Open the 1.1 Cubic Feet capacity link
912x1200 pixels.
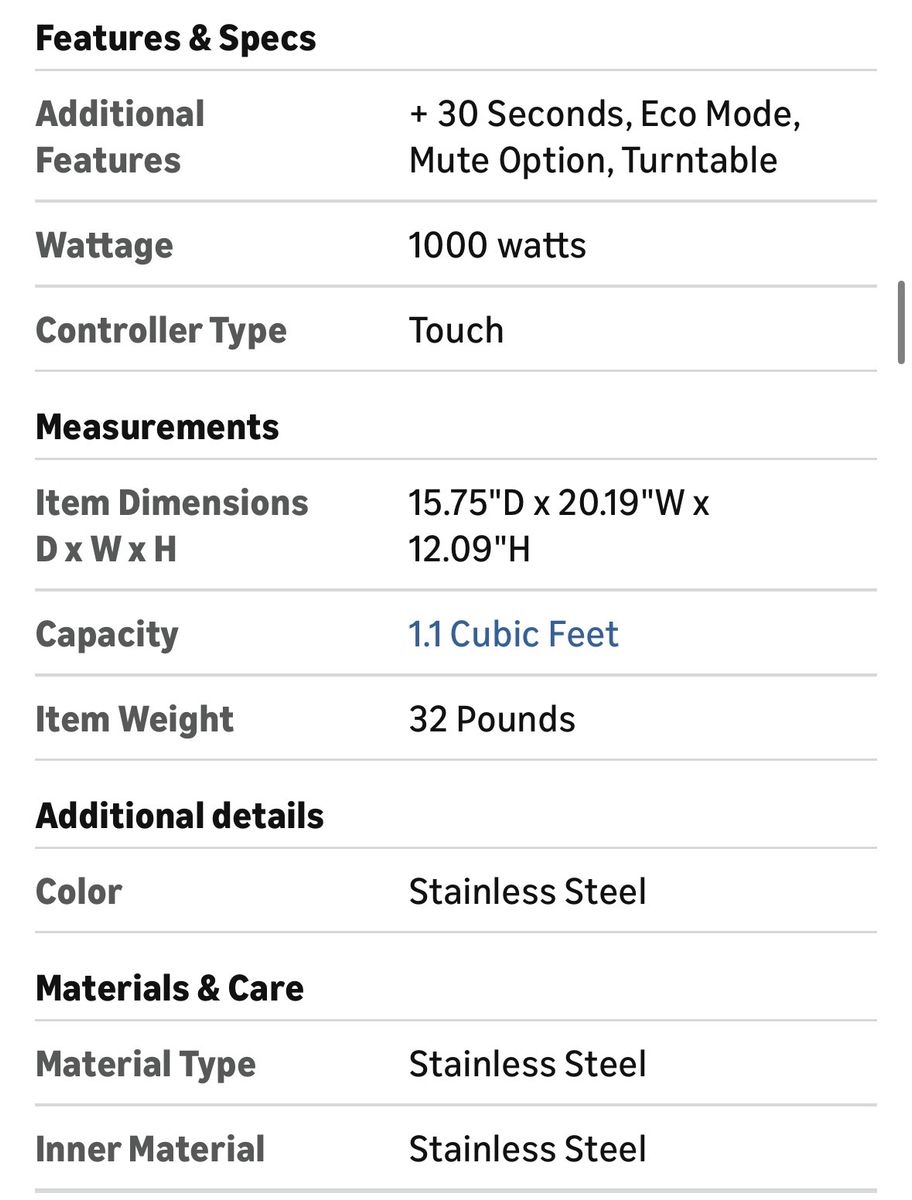coord(513,634)
